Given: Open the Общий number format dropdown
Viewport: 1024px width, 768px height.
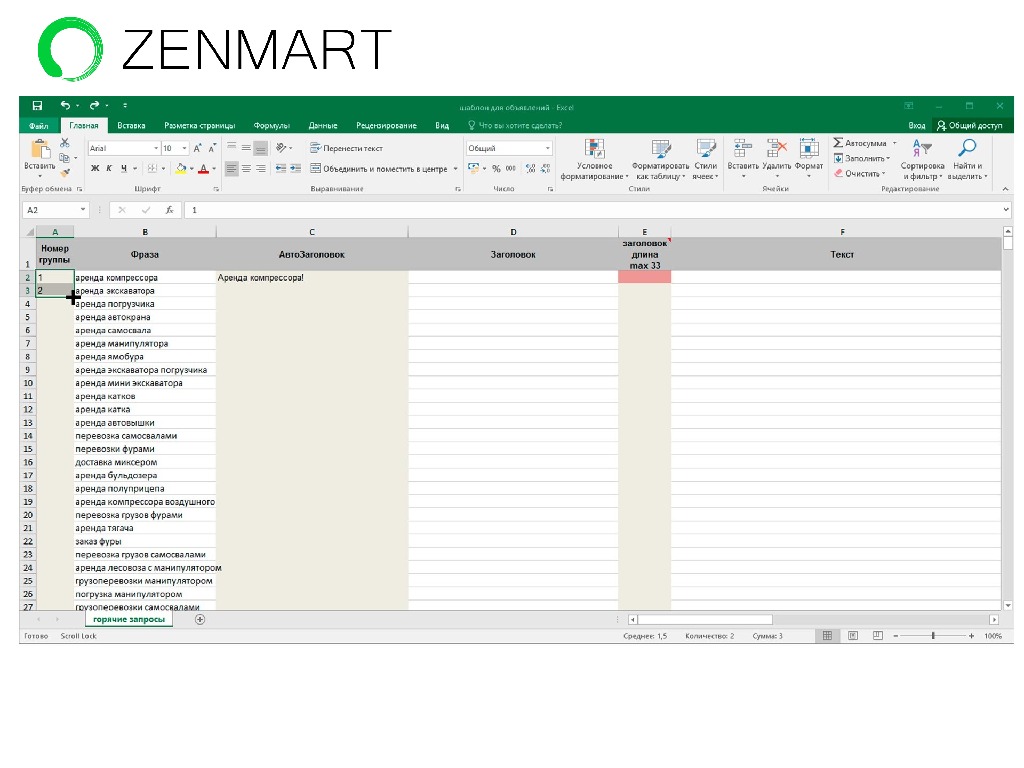Looking at the screenshot, I should [x=547, y=148].
